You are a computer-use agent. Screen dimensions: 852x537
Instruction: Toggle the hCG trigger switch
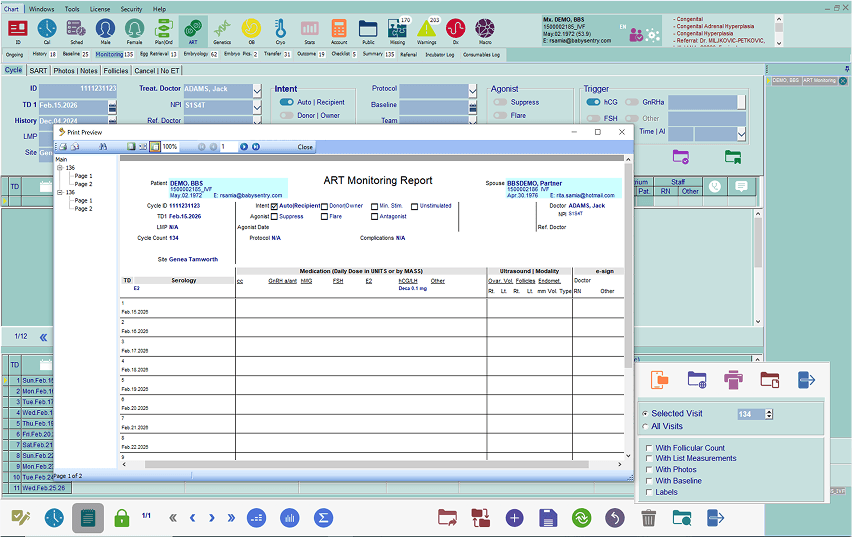coord(593,102)
